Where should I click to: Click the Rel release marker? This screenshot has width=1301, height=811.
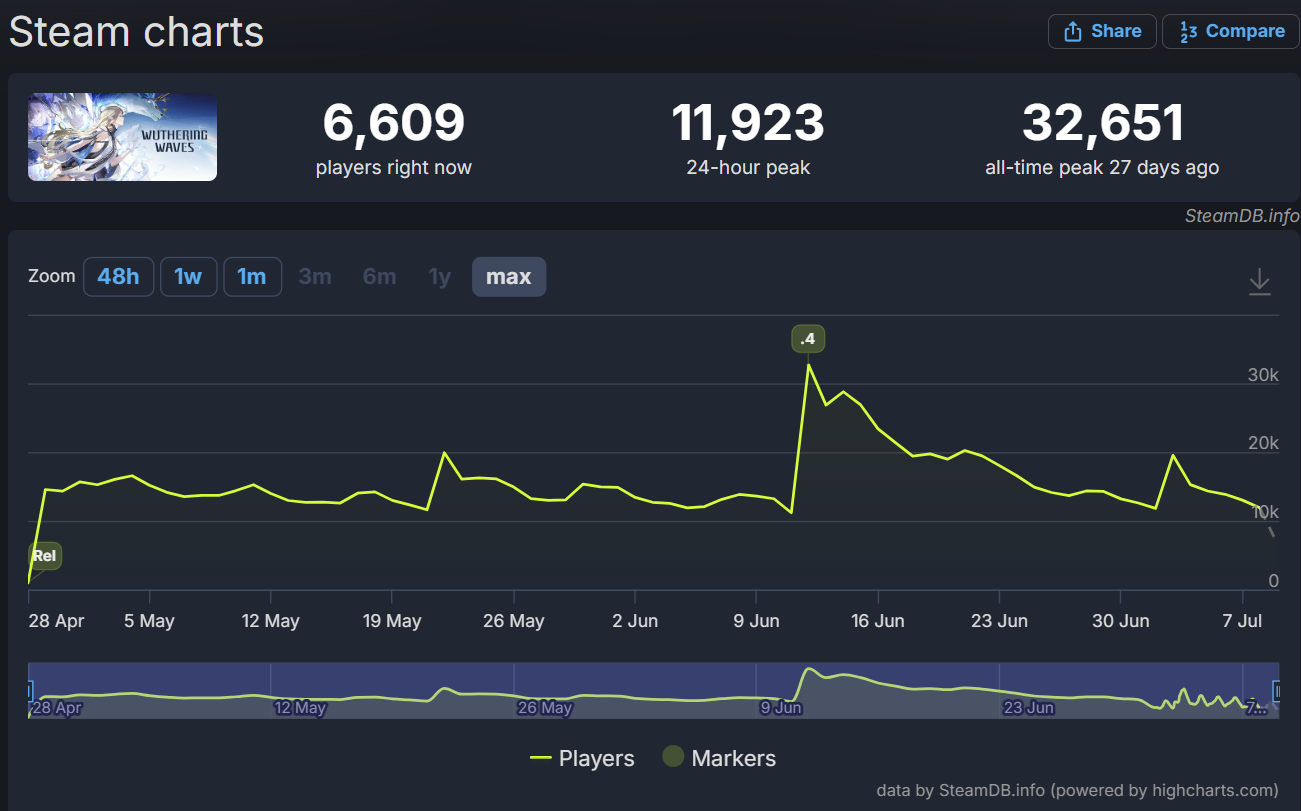[45, 555]
